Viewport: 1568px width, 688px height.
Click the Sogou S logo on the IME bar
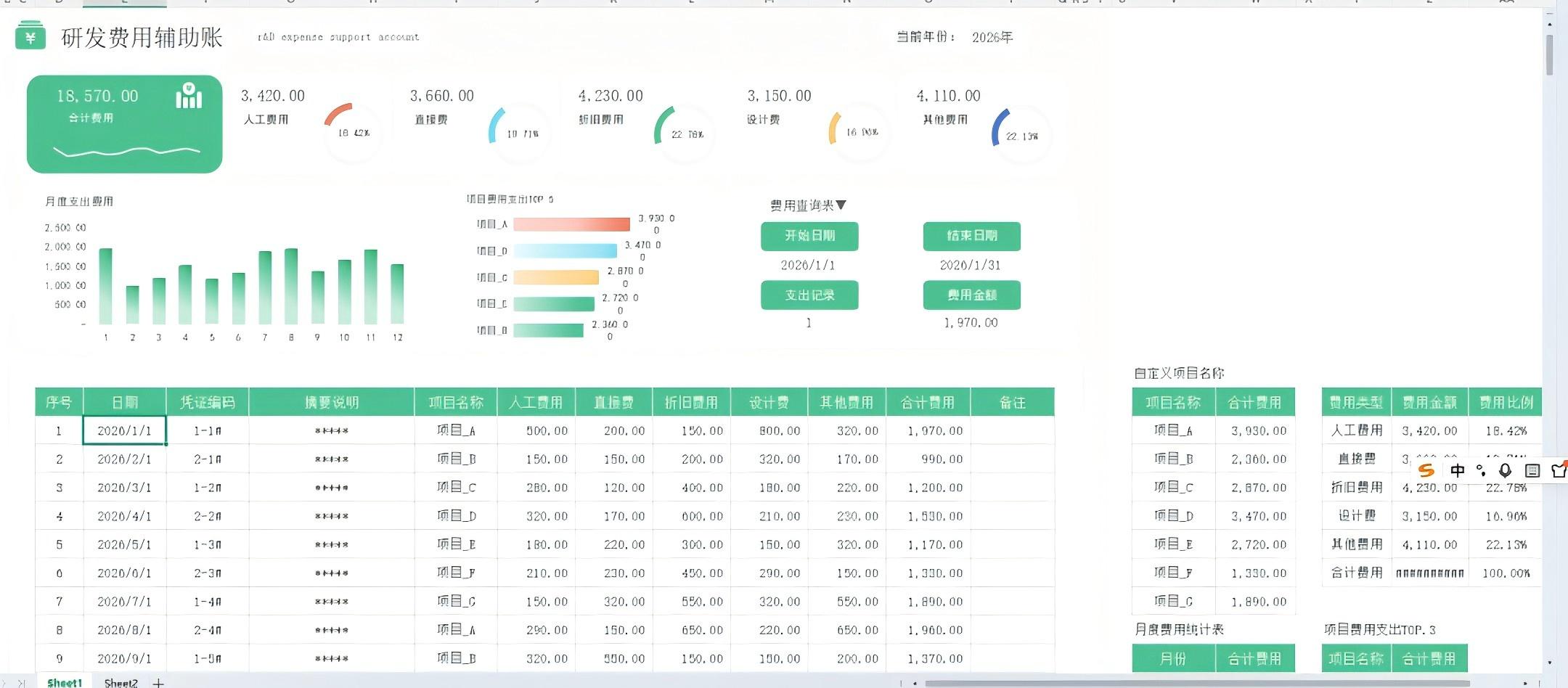(x=1426, y=470)
